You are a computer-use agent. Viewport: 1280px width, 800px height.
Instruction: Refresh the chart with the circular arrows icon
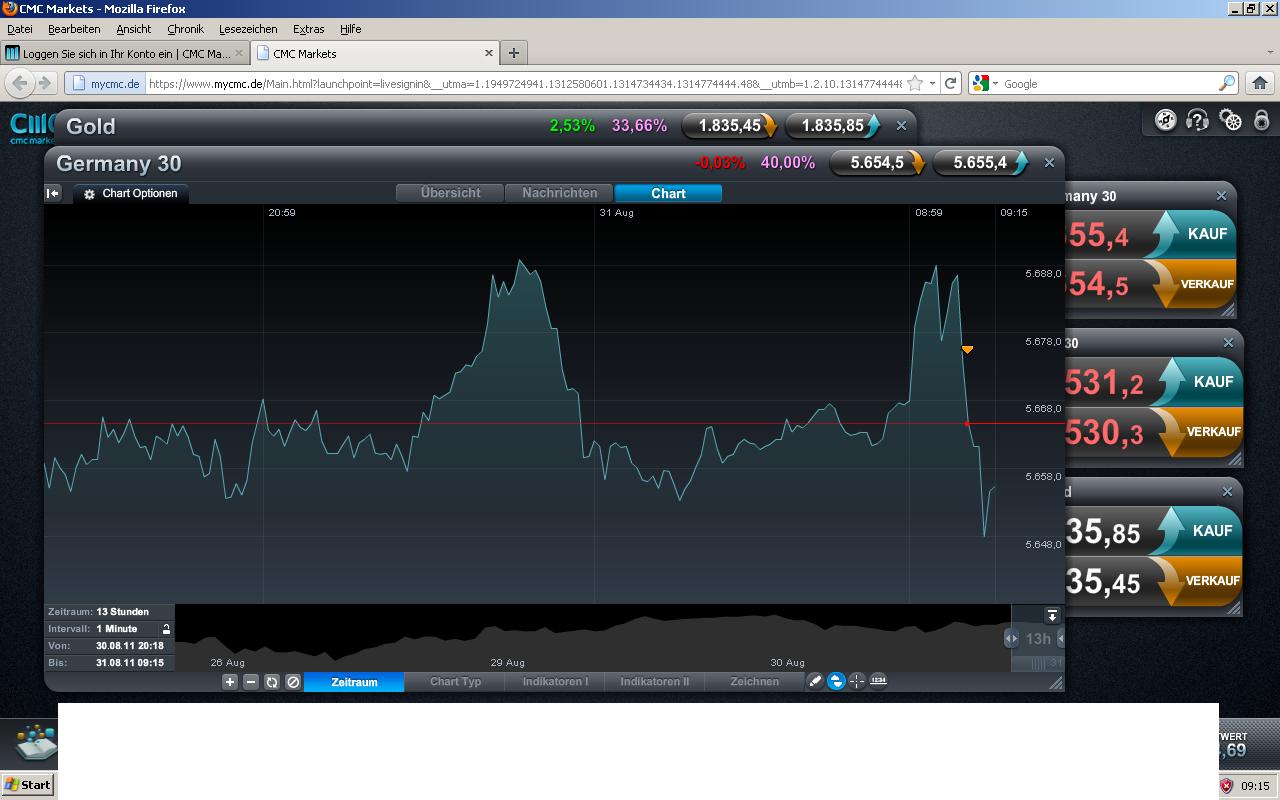(x=272, y=682)
